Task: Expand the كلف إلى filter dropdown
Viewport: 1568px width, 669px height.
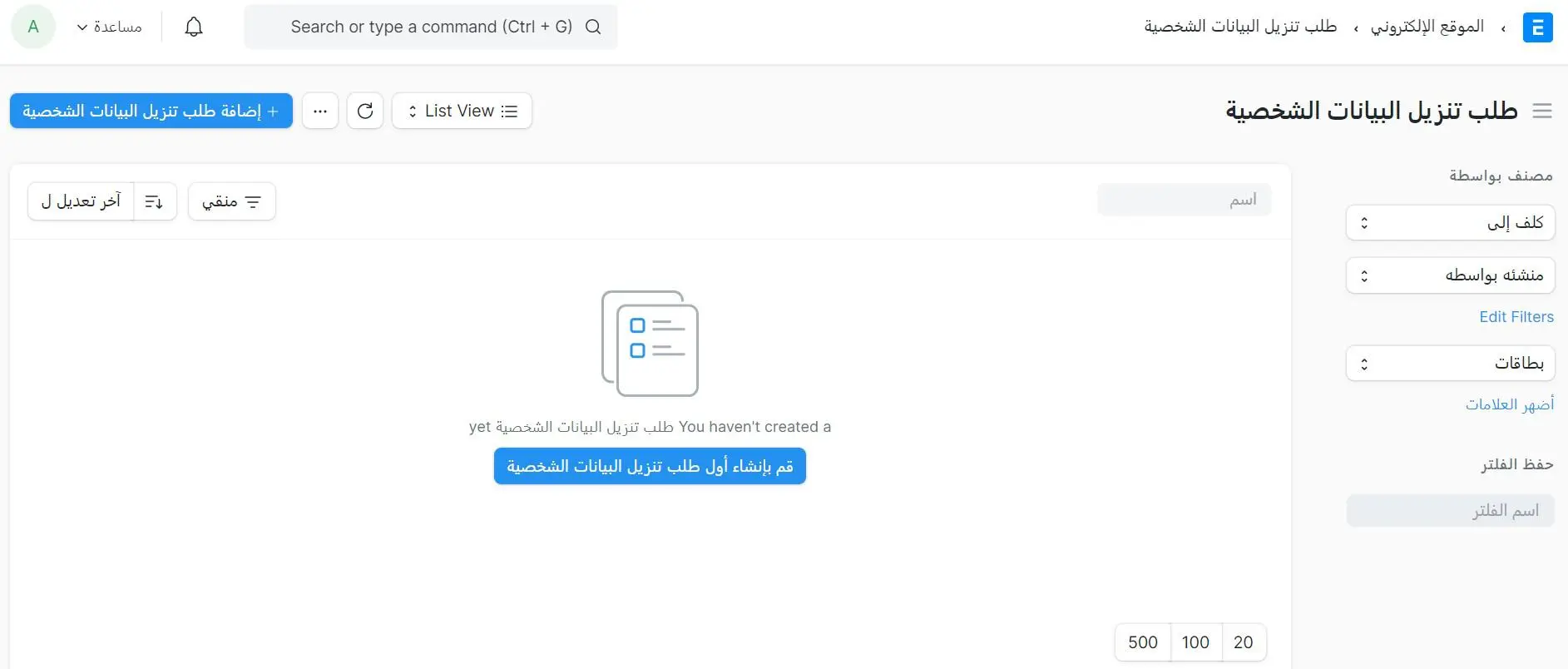Action: 1450,223
